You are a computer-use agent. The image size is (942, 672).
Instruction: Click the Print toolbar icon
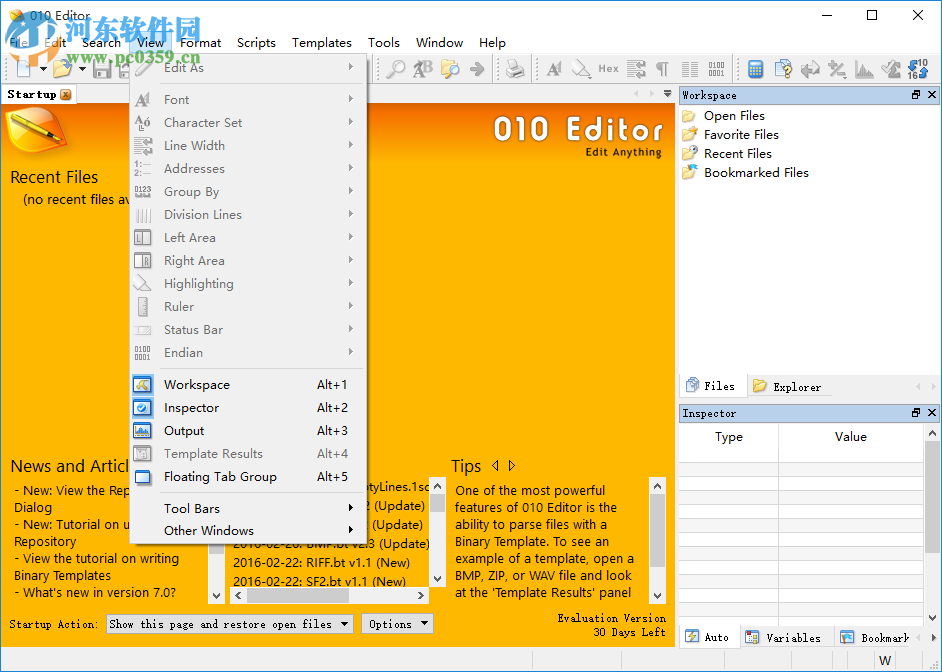515,69
